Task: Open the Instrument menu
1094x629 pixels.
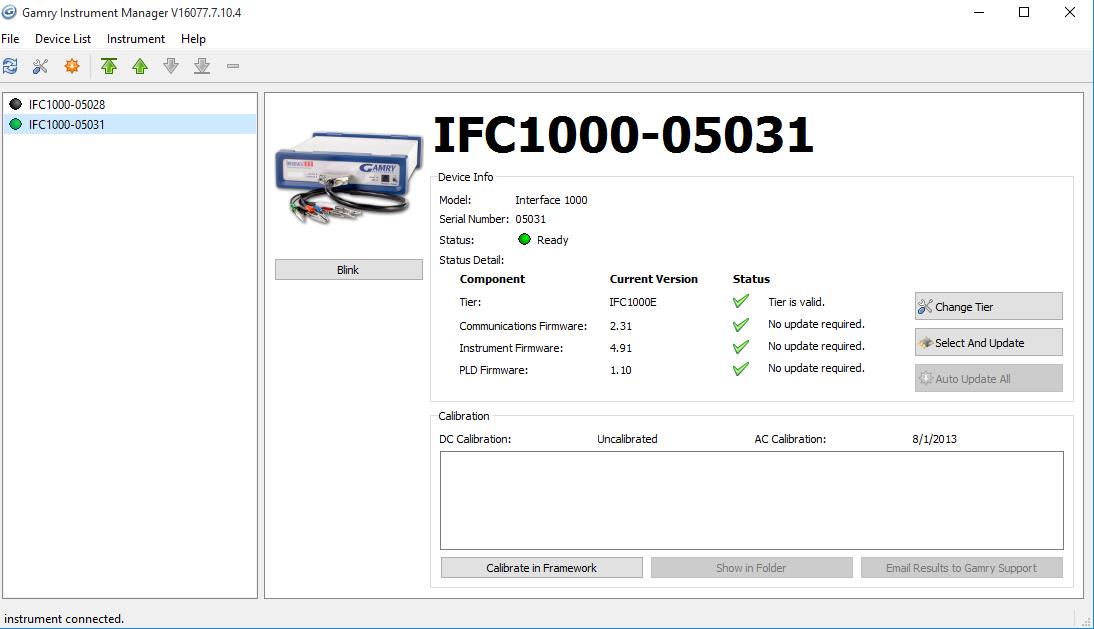Action: (x=136, y=39)
